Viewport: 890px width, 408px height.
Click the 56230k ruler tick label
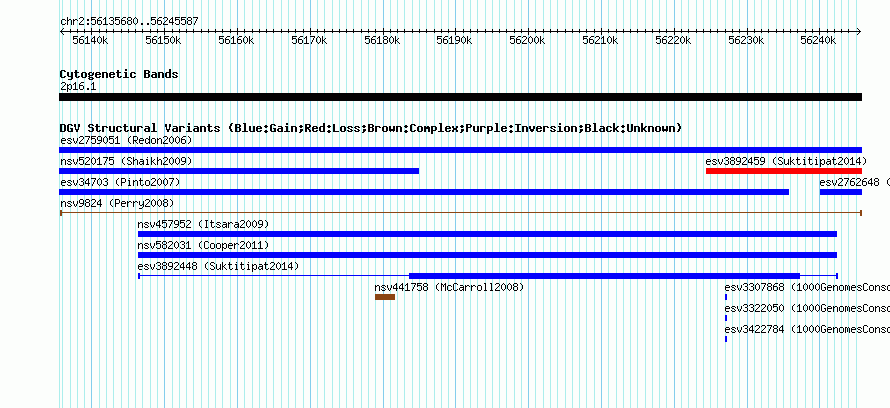pyautogui.click(x=746, y=41)
